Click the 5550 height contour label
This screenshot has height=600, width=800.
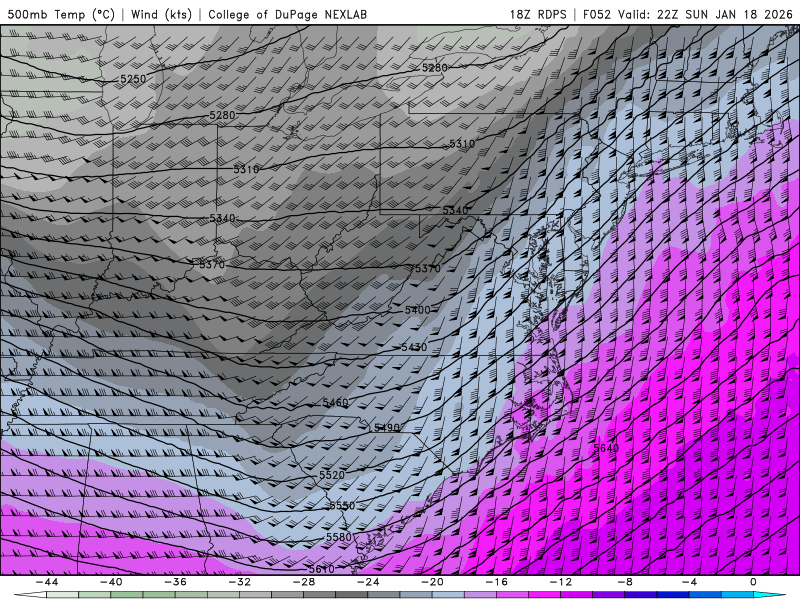(x=342, y=506)
